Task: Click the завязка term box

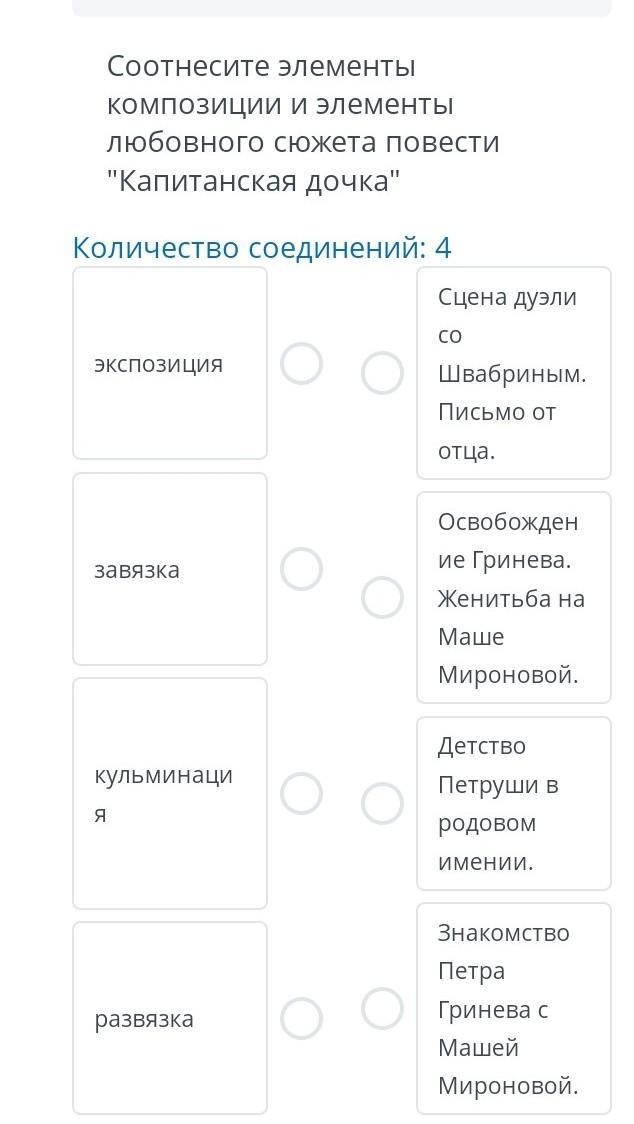Action: coord(170,569)
